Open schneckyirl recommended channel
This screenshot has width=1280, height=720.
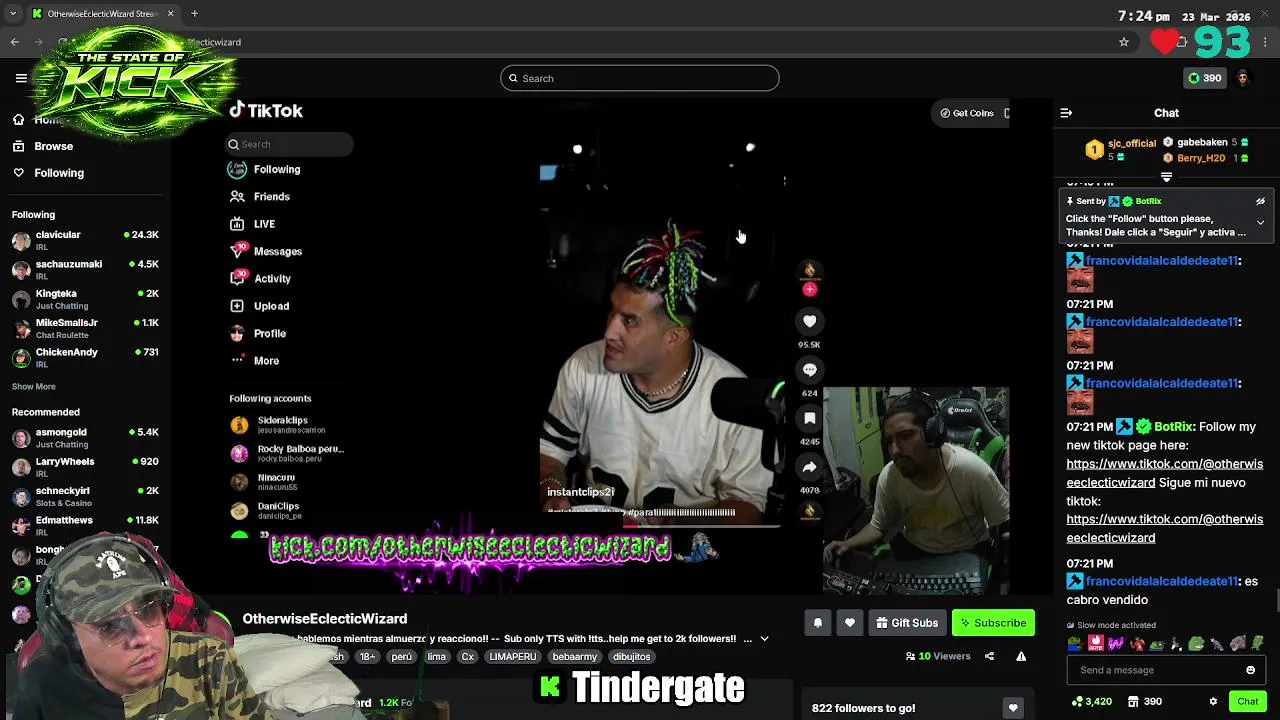85,496
